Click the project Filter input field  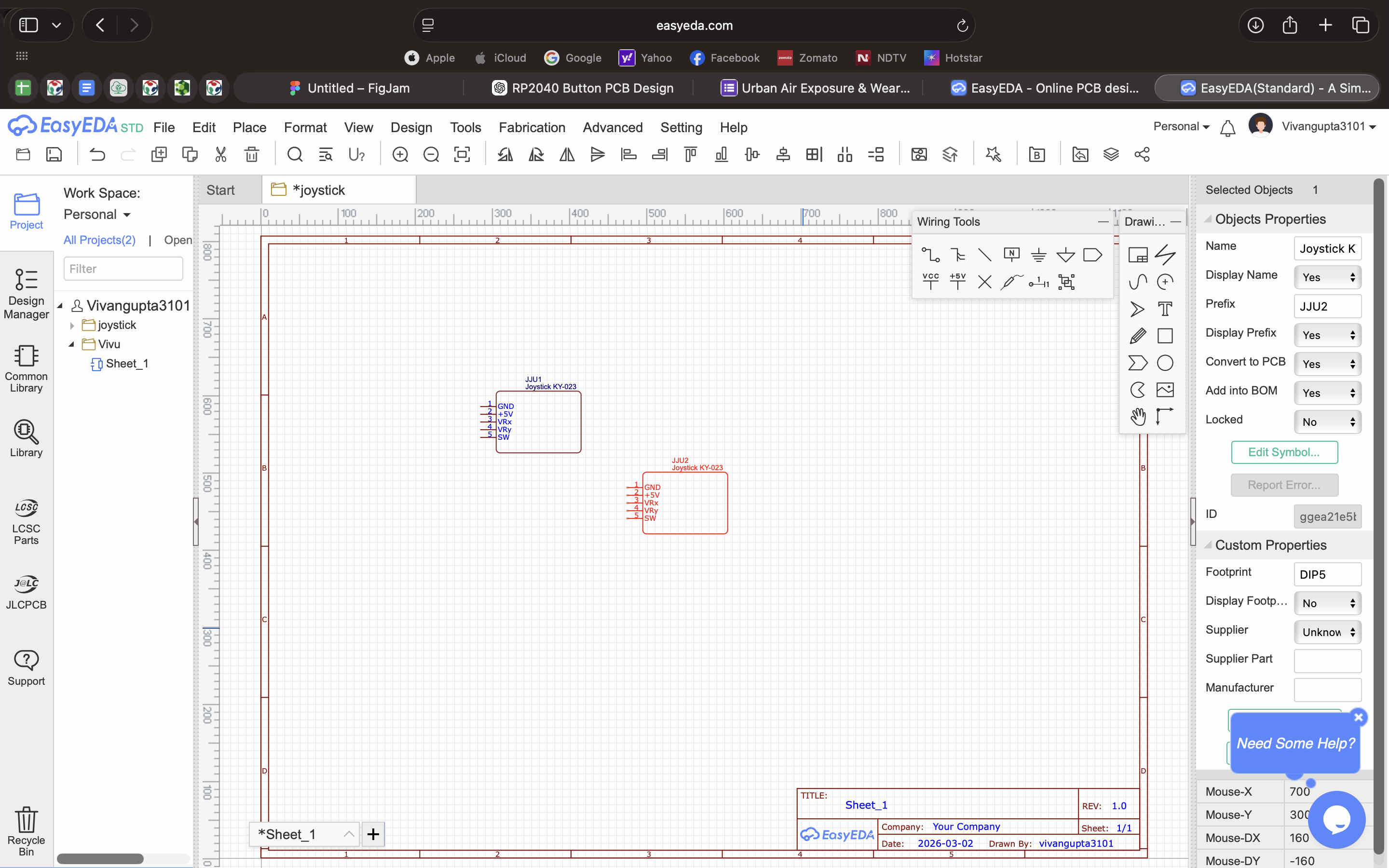click(x=123, y=269)
